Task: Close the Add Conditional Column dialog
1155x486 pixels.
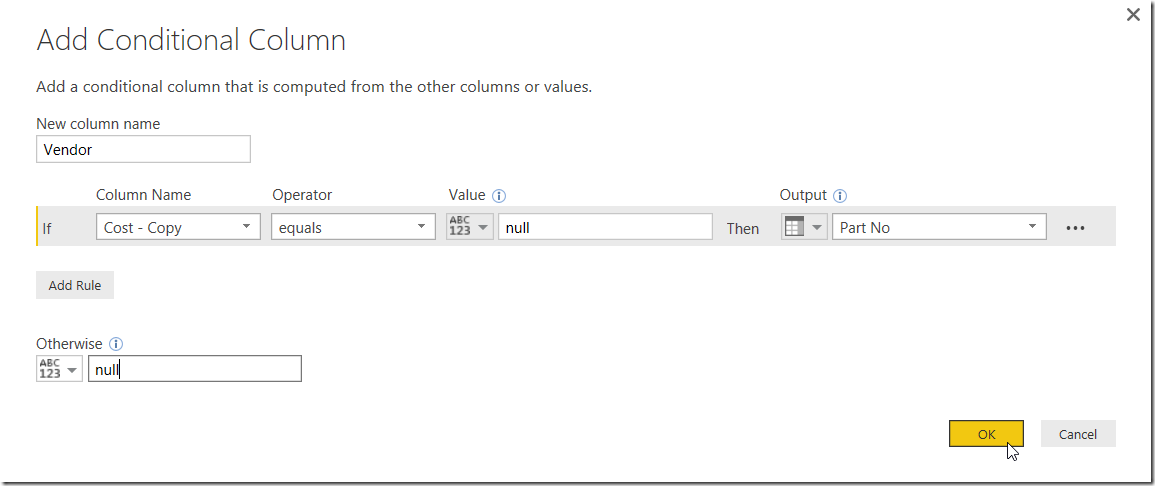Action: (x=1134, y=15)
